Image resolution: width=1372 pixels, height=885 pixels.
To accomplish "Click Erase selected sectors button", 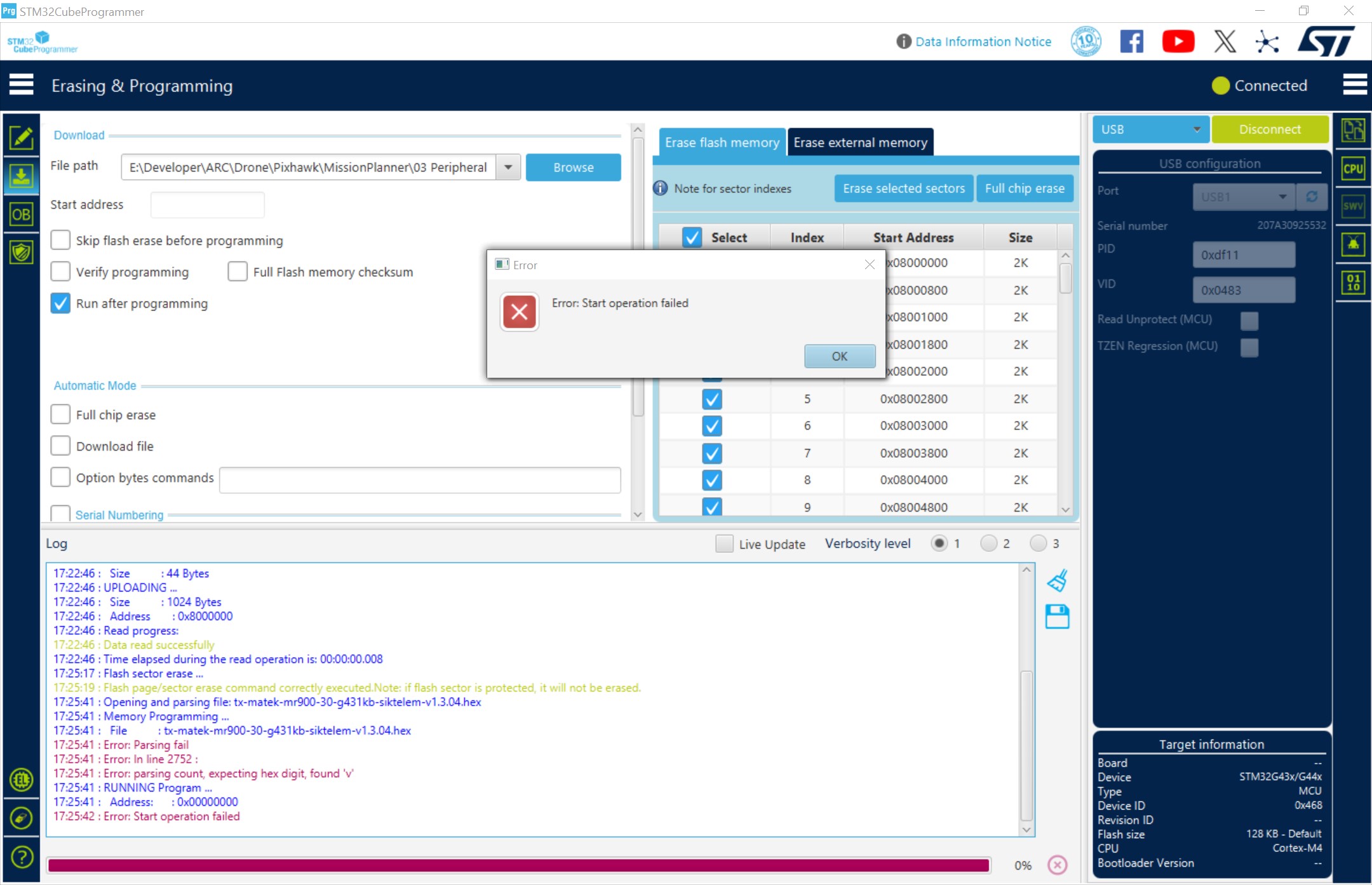I will pyautogui.click(x=903, y=189).
